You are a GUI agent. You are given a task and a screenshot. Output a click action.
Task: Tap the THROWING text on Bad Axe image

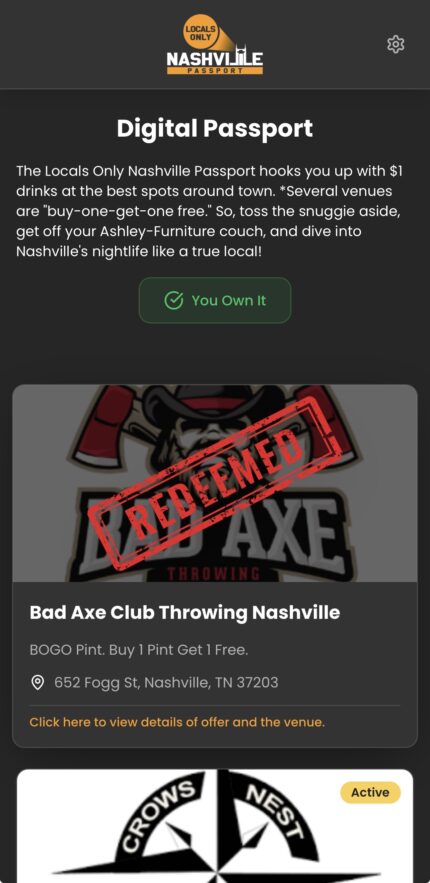click(214, 574)
